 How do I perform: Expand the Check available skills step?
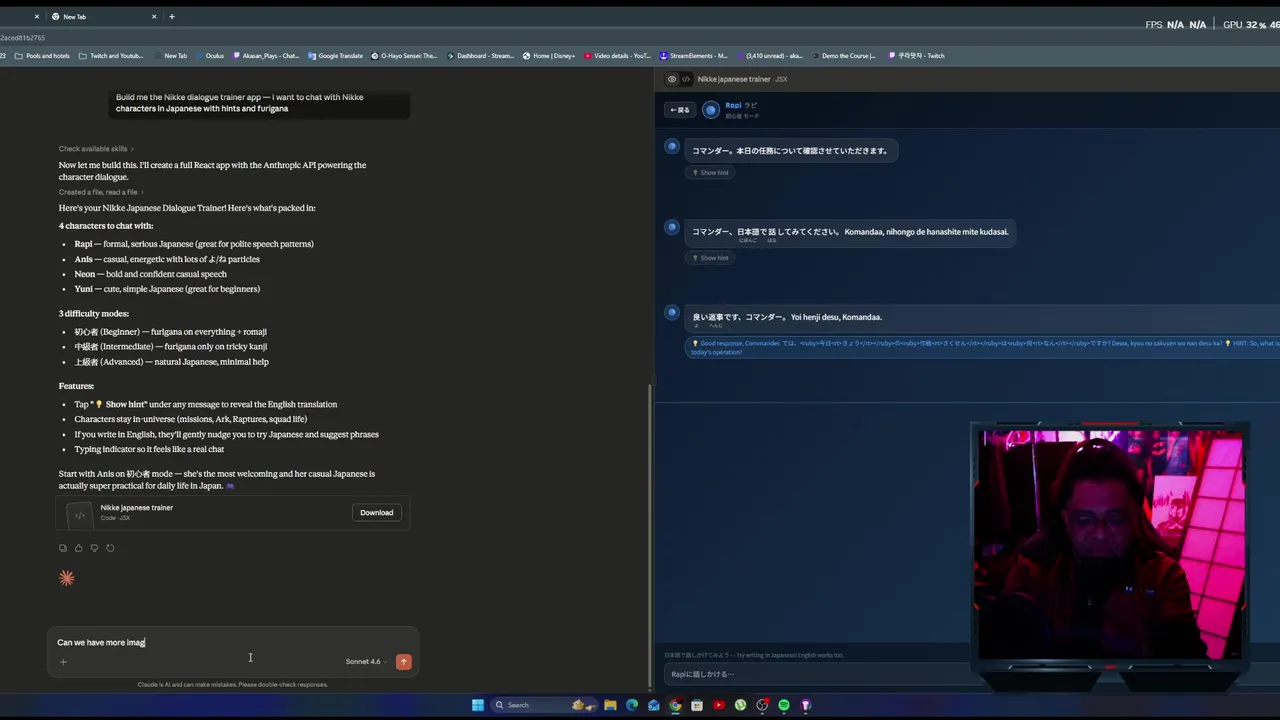coord(96,149)
